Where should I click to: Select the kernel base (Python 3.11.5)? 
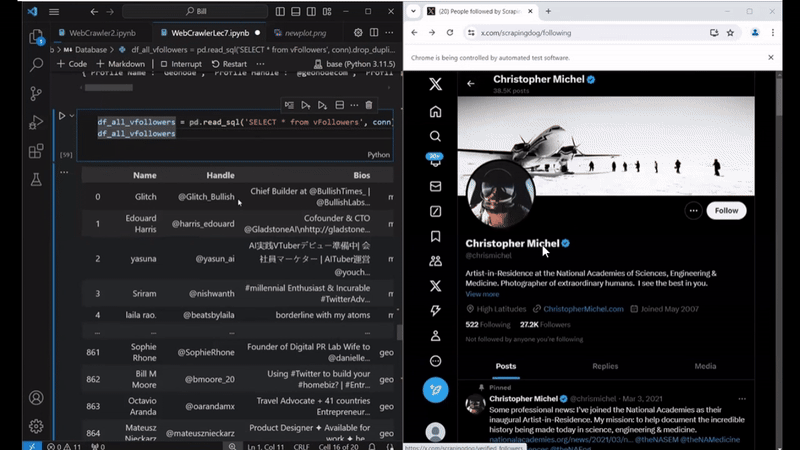pos(354,64)
